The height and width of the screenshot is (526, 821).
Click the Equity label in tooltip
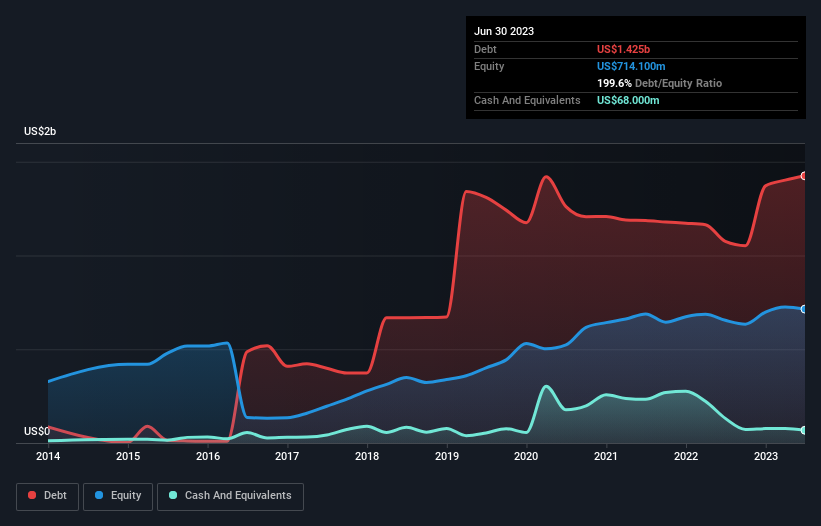point(489,66)
